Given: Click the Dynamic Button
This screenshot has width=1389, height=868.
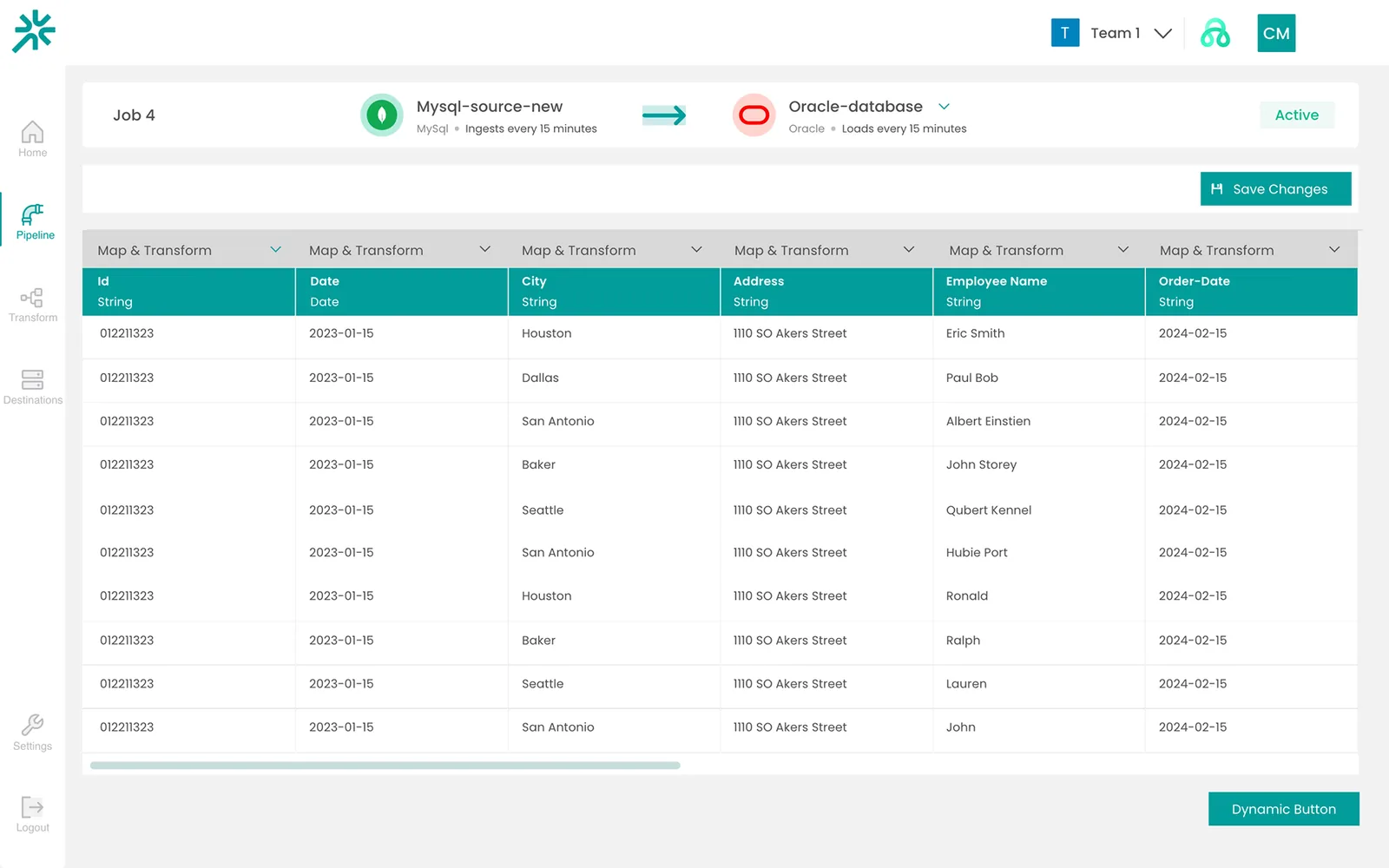Looking at the screenshot, I should point(1284,809).
